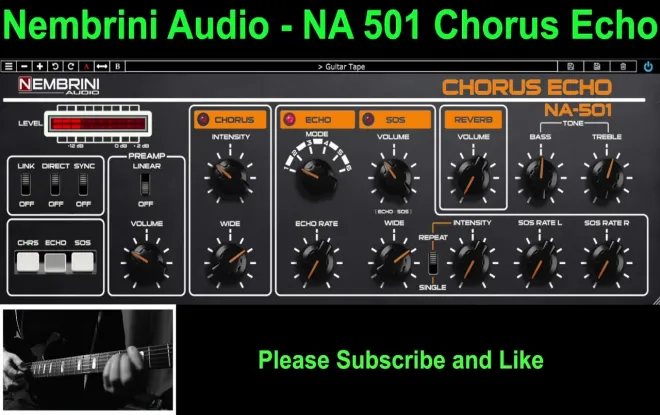Select the B preset state
Viewport: 660px width, 415px height.
coord(117,67)
